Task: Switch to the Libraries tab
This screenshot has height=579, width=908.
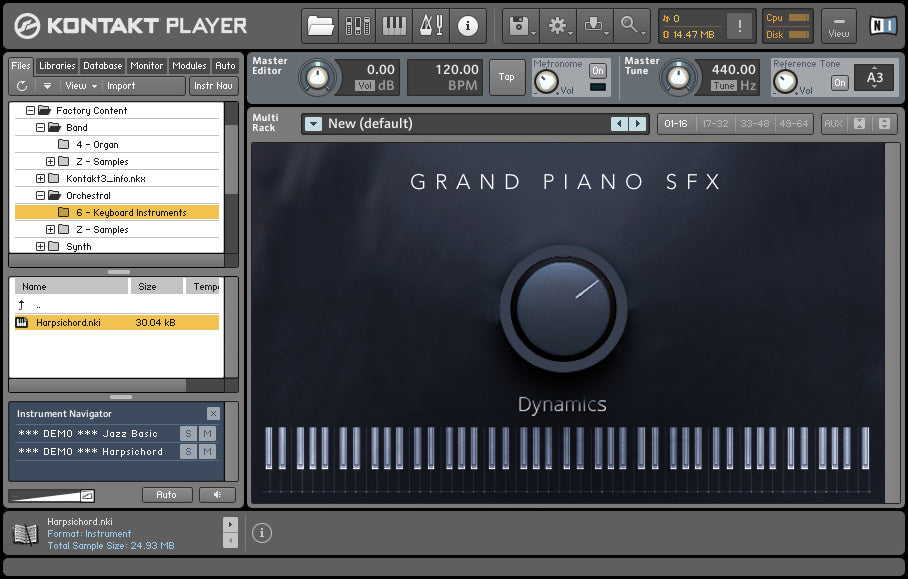Action: click(57, 66)
